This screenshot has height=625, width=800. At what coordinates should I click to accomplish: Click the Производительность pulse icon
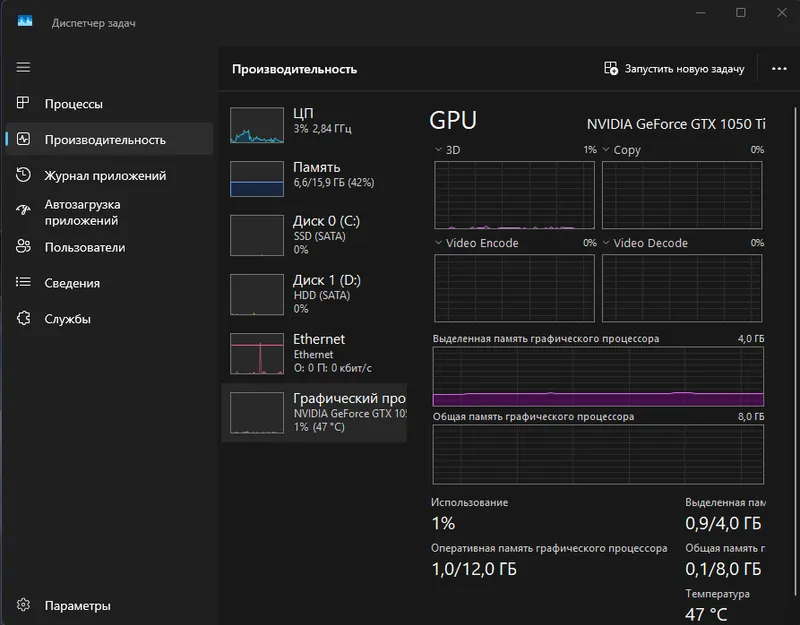tap(23, 139)
